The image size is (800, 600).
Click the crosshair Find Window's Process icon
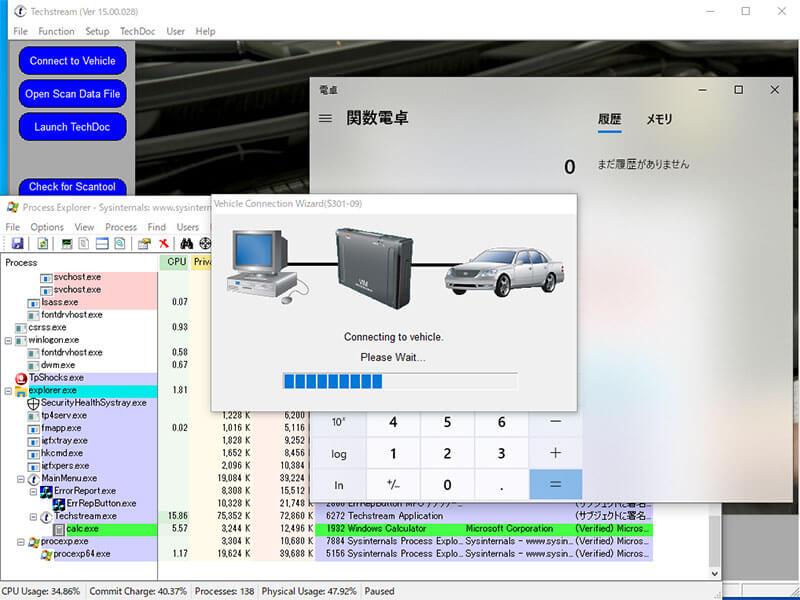tap(205, 243)
